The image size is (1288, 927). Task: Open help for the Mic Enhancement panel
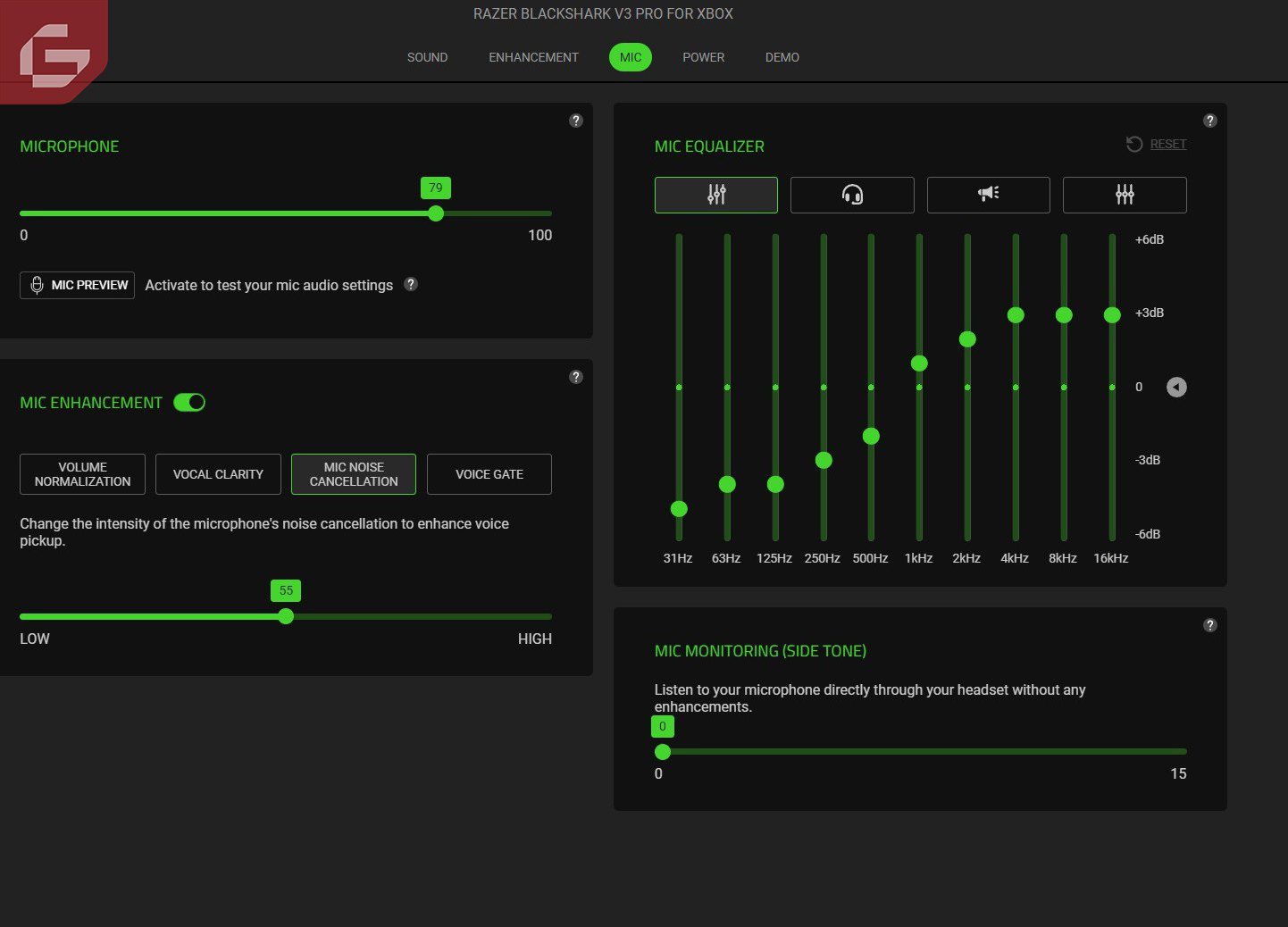tap(576, 377)
